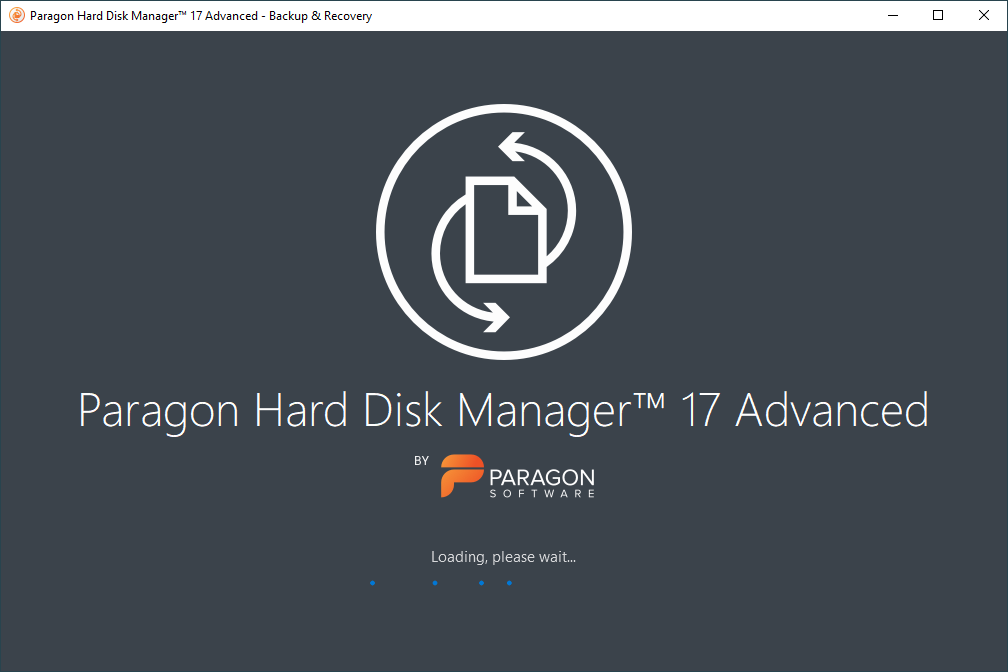
Task: Click the white document page icon
Action: [x=506, y=230]
